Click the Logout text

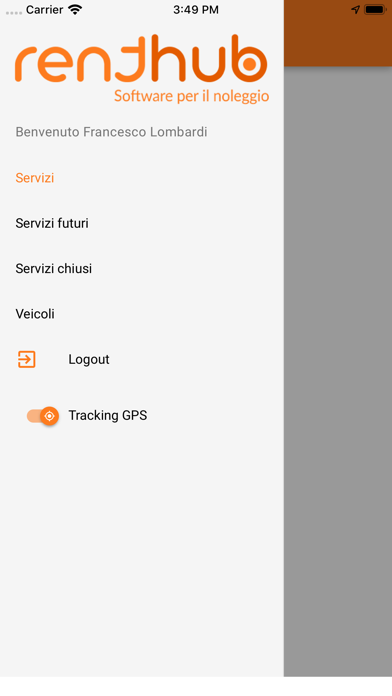[x=89, y=359]
